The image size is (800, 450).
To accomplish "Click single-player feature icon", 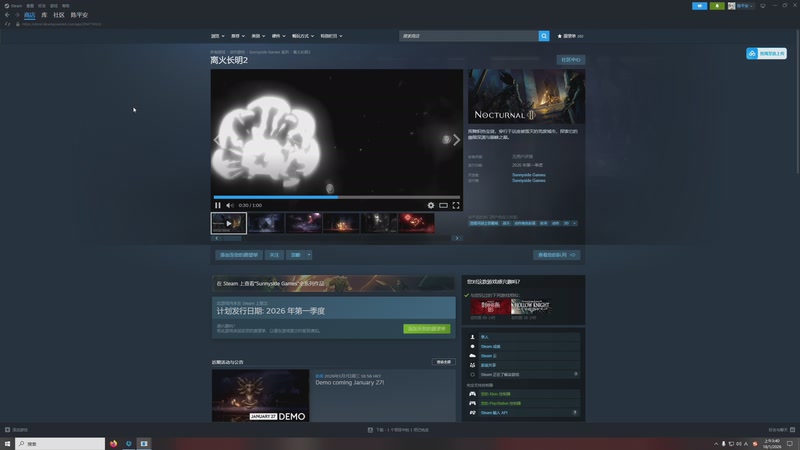I will pyautogui.click(x=472, y=337).
